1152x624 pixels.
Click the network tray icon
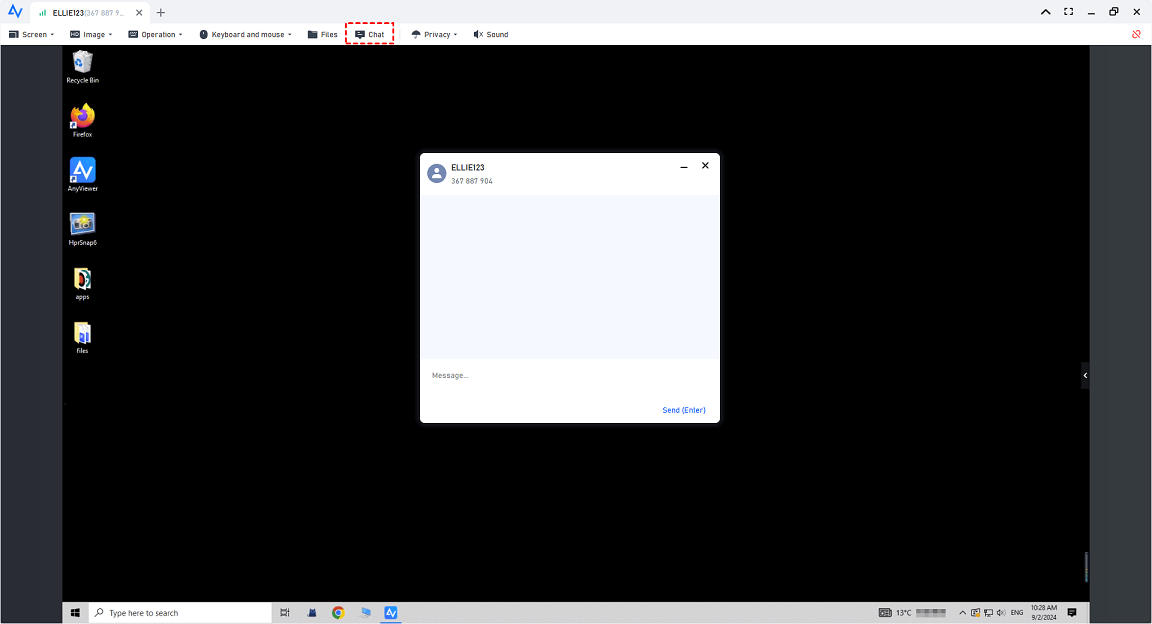point(988,613)
